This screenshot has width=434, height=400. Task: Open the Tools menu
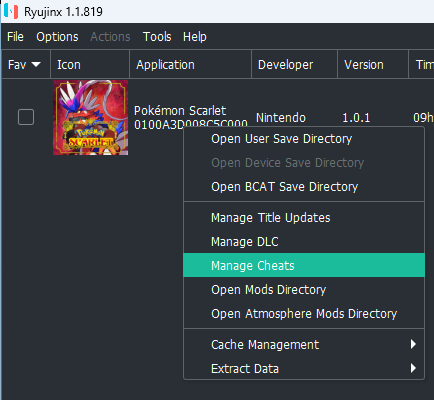[x=157, y=37]
